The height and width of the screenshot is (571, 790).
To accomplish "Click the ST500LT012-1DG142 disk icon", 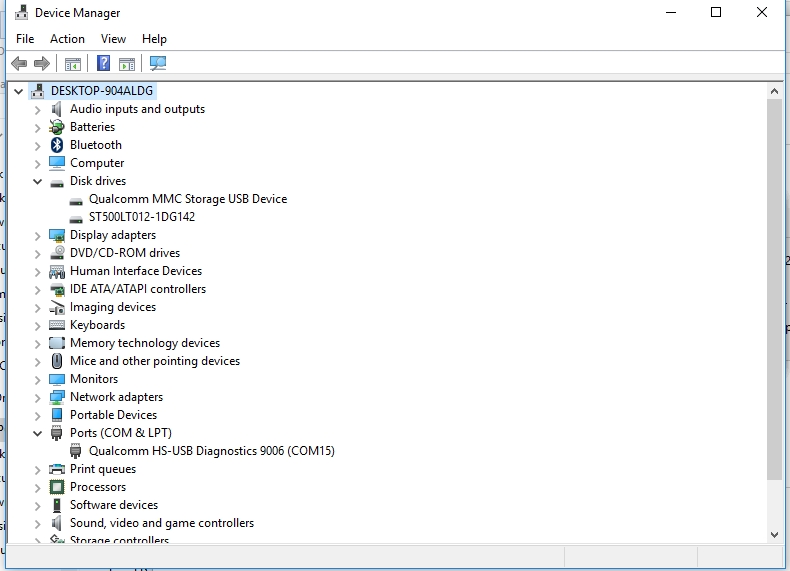I will click(x=76, y=219).
